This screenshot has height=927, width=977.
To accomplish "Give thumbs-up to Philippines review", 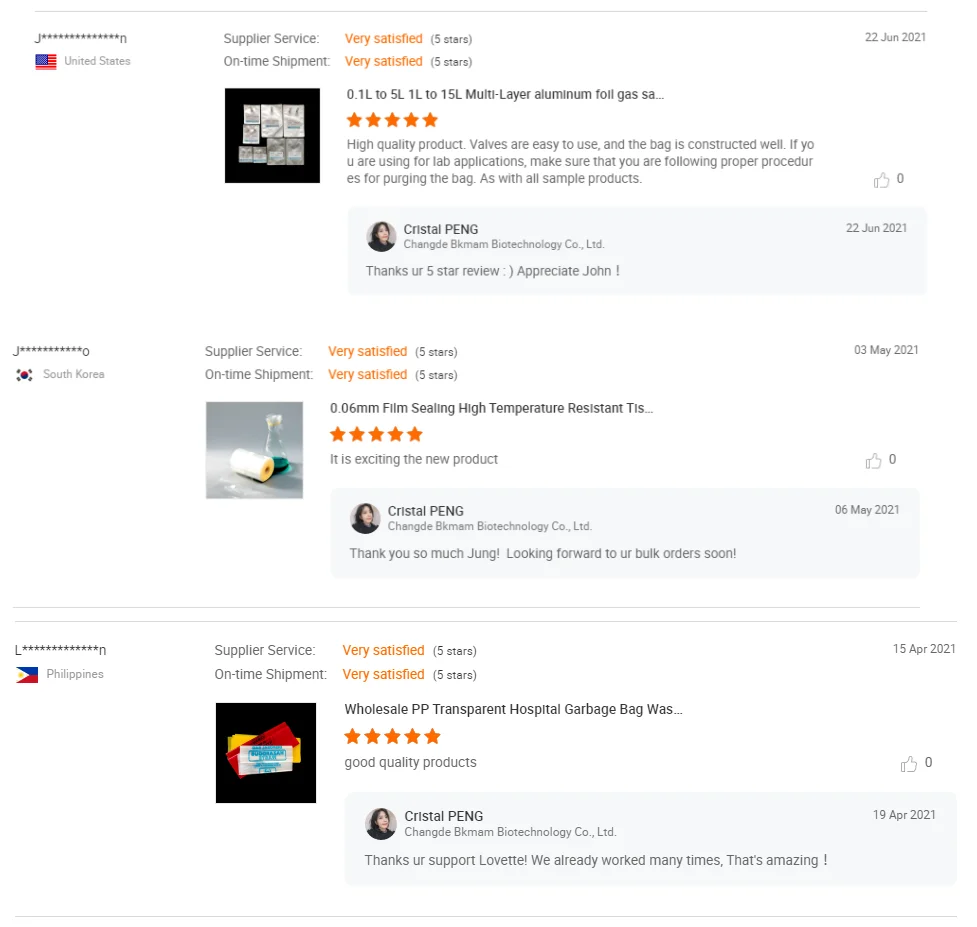I will coord(908,763).
